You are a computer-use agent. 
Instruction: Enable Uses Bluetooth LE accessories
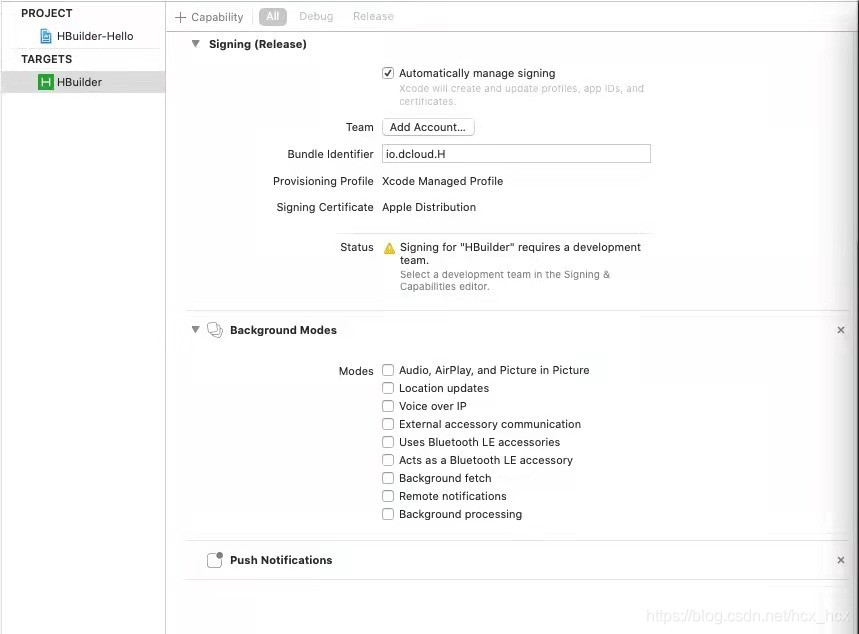pos(388,442)
